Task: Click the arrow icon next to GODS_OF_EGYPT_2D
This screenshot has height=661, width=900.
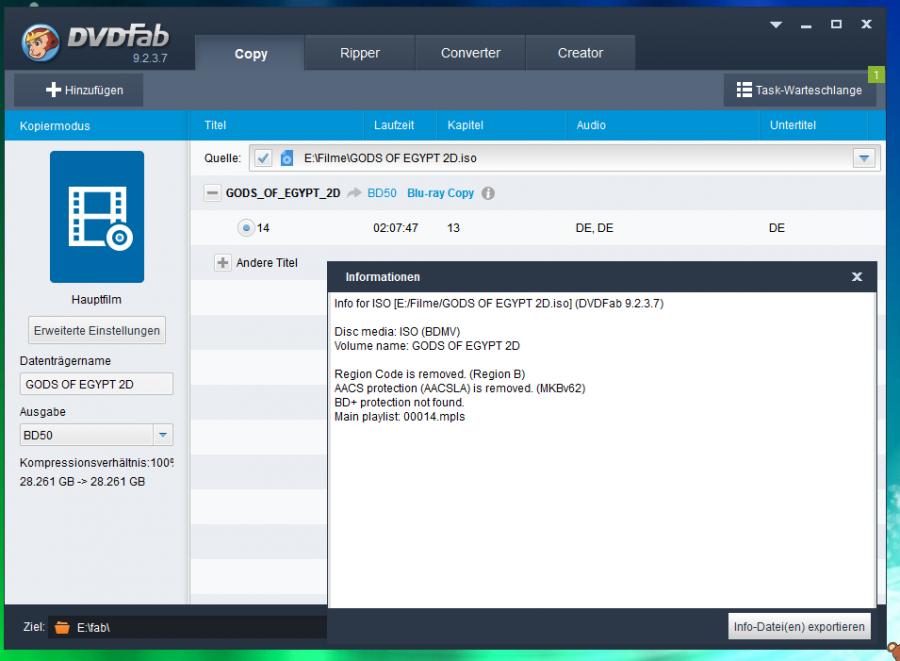Action: click(x=354, y=193)
